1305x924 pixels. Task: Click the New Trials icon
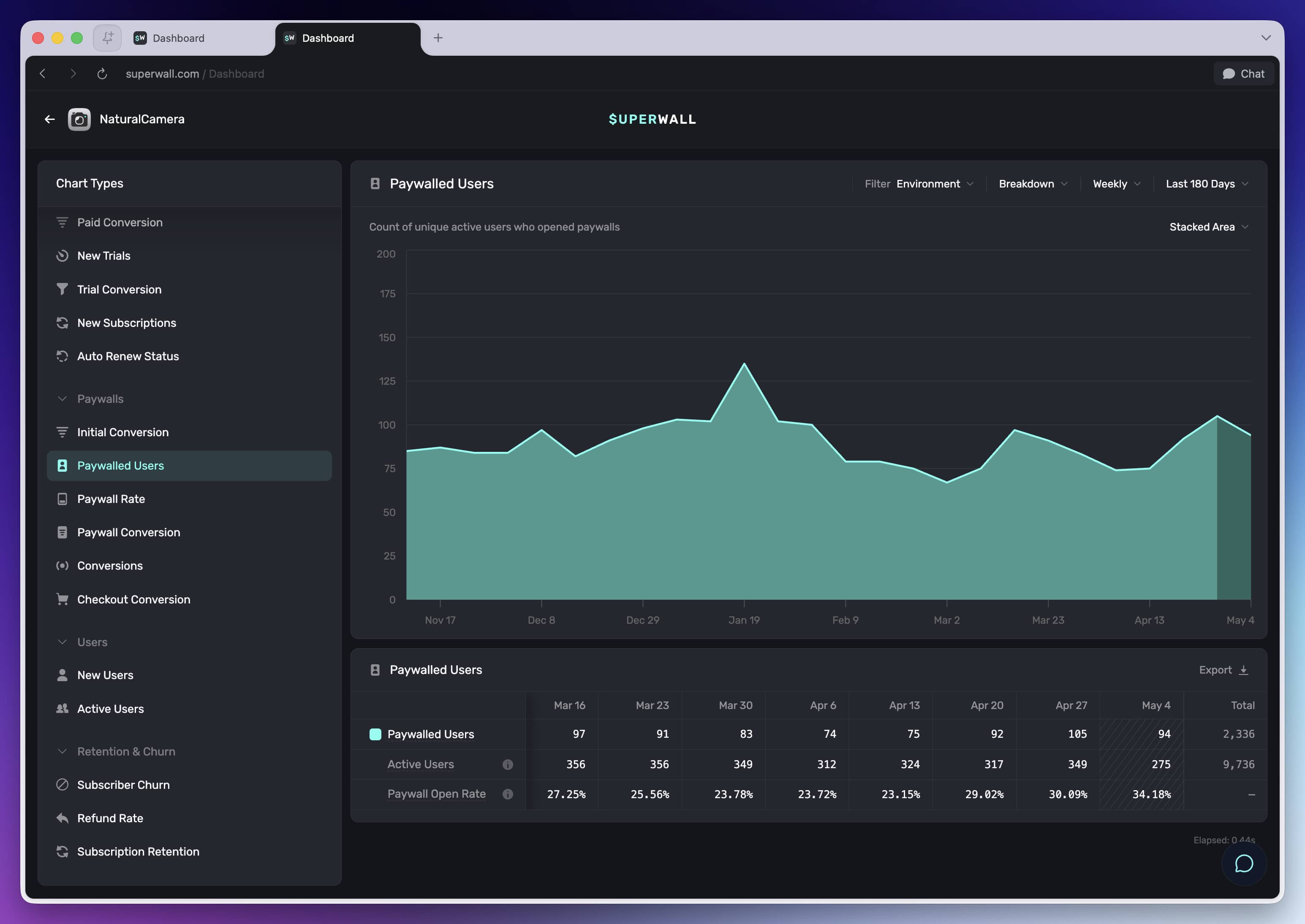point(62,256)
